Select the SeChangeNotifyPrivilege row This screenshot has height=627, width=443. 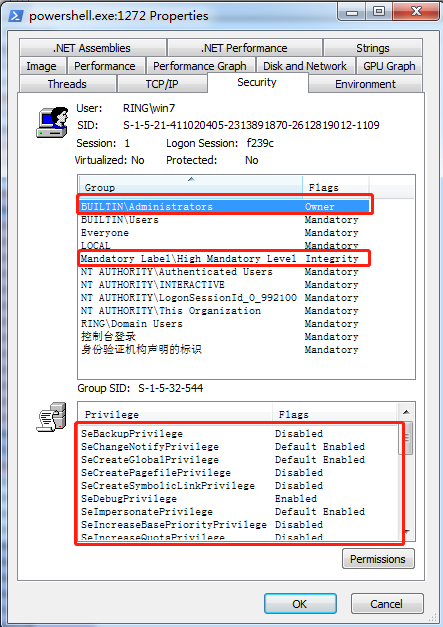(239, 447)
